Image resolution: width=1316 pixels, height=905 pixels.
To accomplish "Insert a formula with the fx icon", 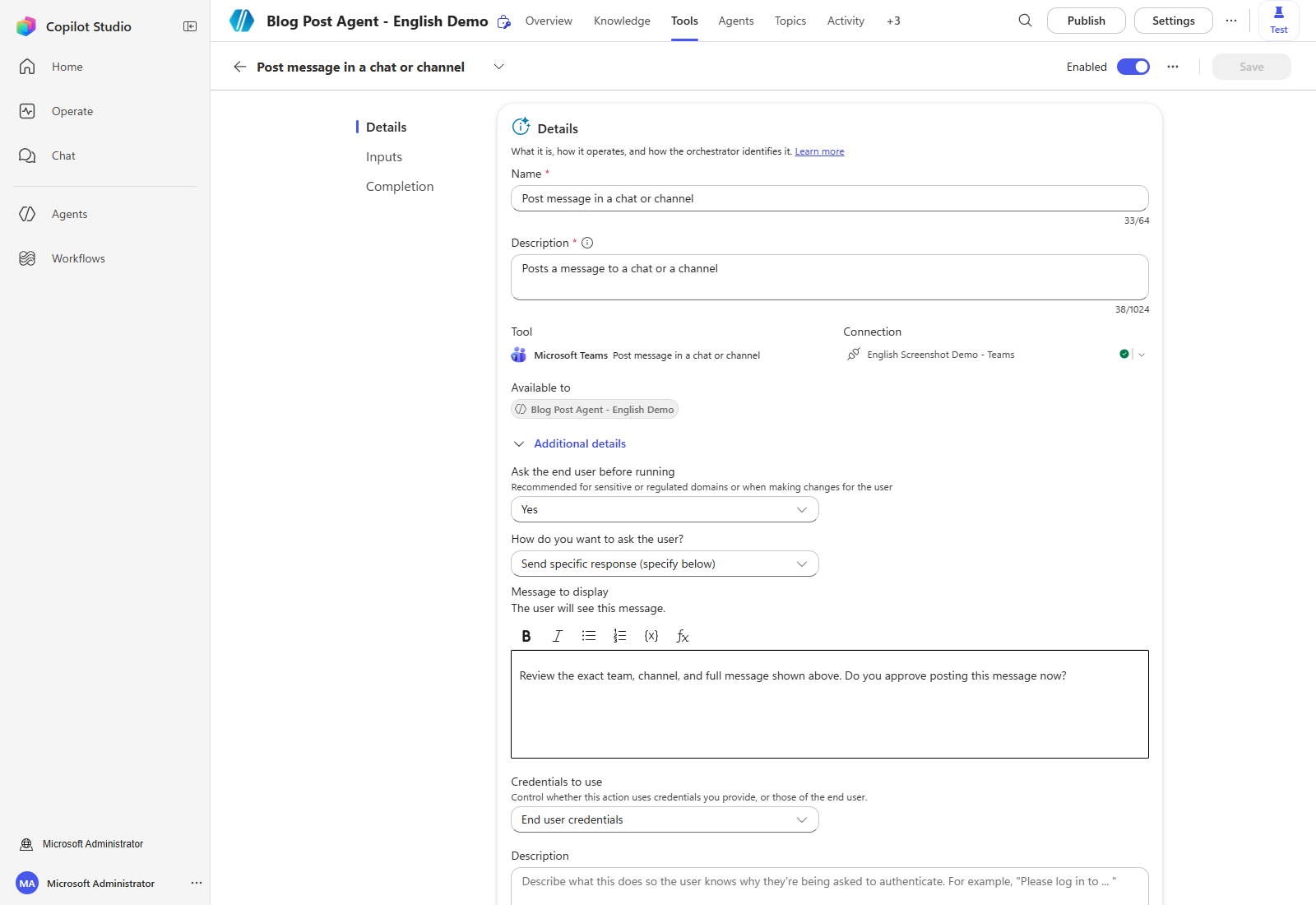I will tap(683, 636).
